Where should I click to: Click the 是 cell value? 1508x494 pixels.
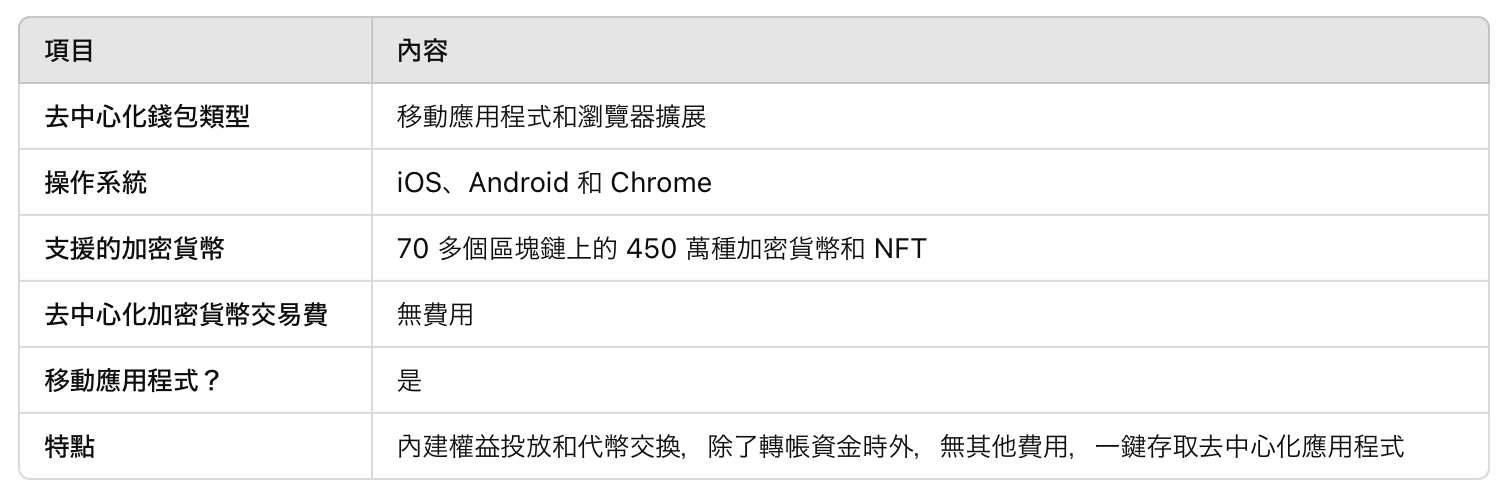410,381
